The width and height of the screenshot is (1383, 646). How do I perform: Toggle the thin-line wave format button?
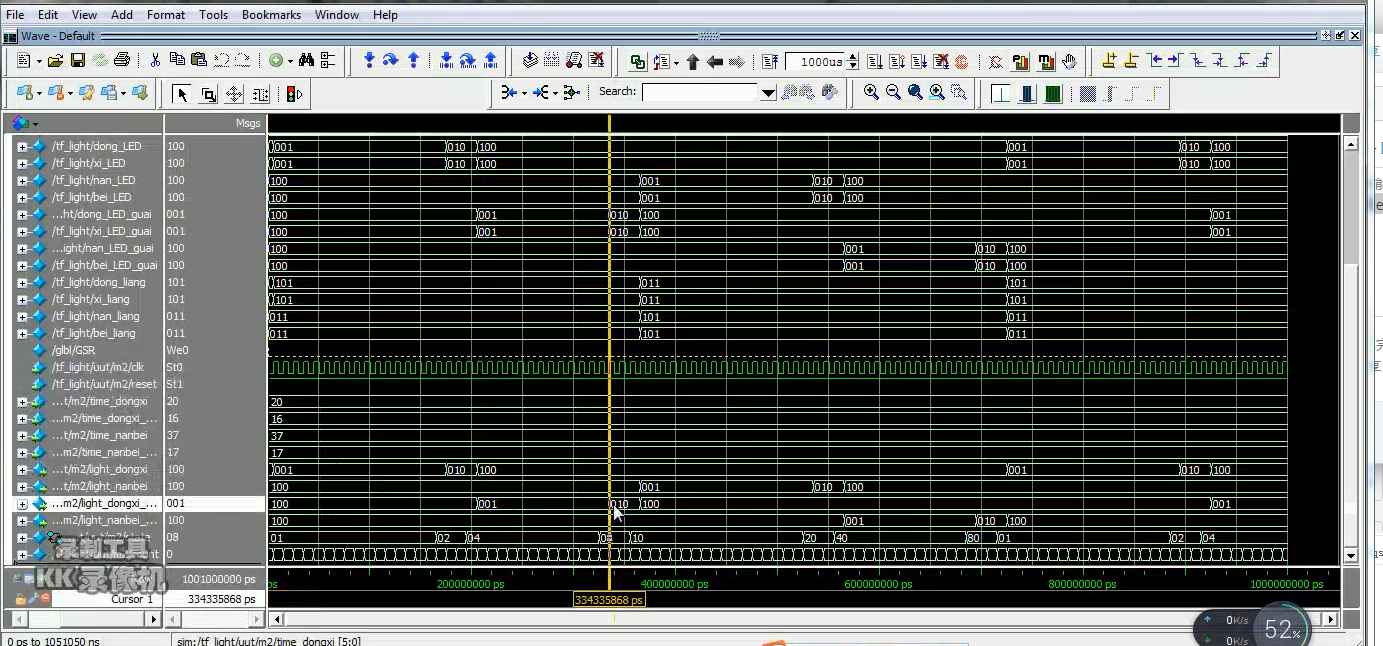click(x=1001, y=94)
